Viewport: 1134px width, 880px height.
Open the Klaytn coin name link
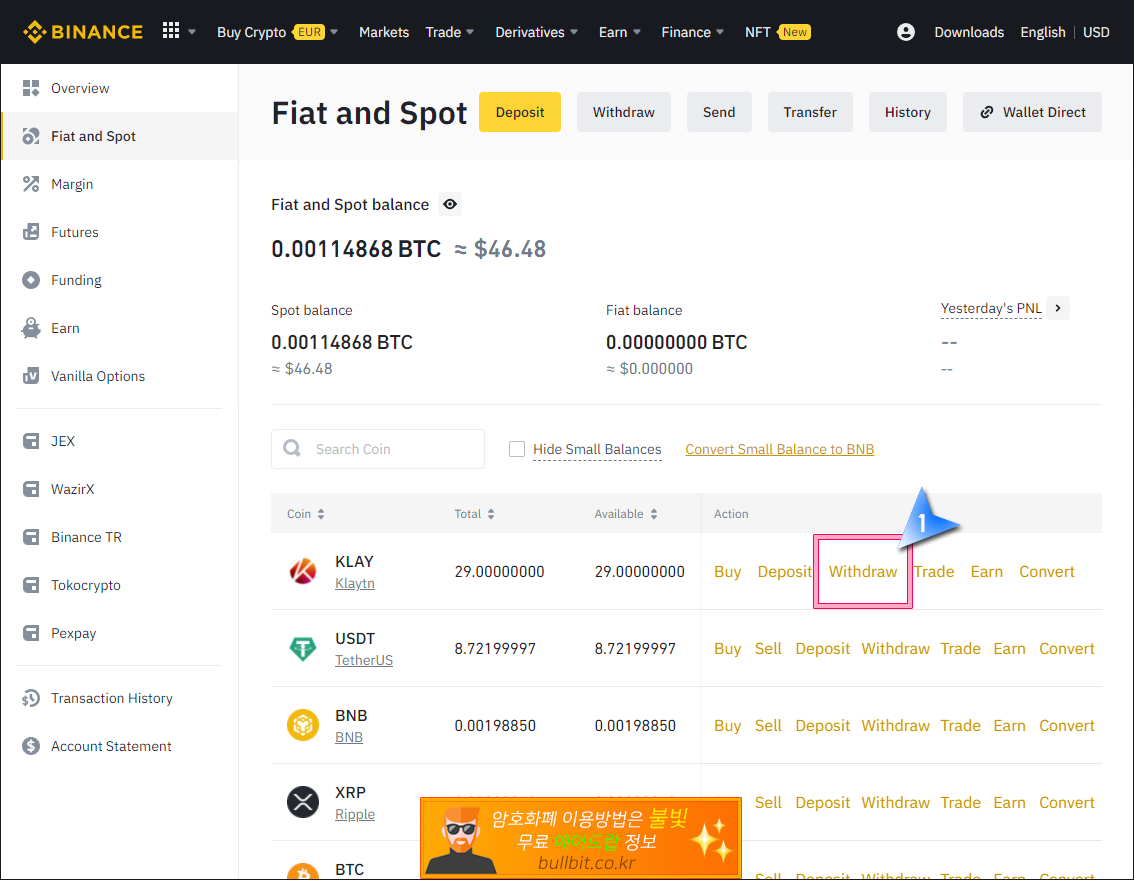coord(355,584)
